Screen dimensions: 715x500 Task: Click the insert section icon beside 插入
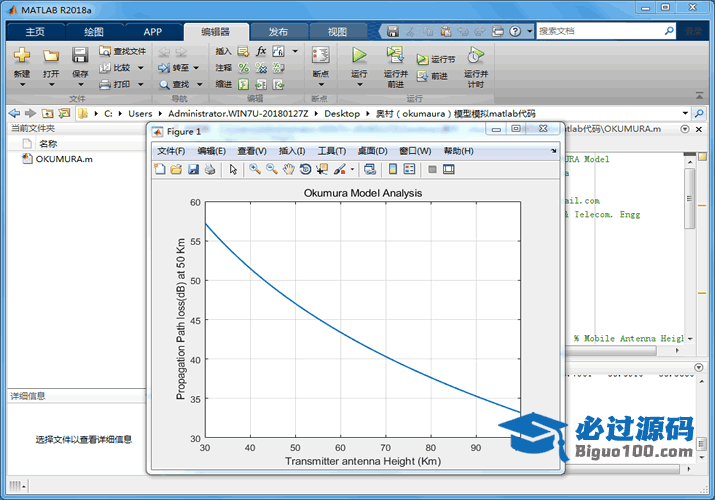click(x=244, y=52)
